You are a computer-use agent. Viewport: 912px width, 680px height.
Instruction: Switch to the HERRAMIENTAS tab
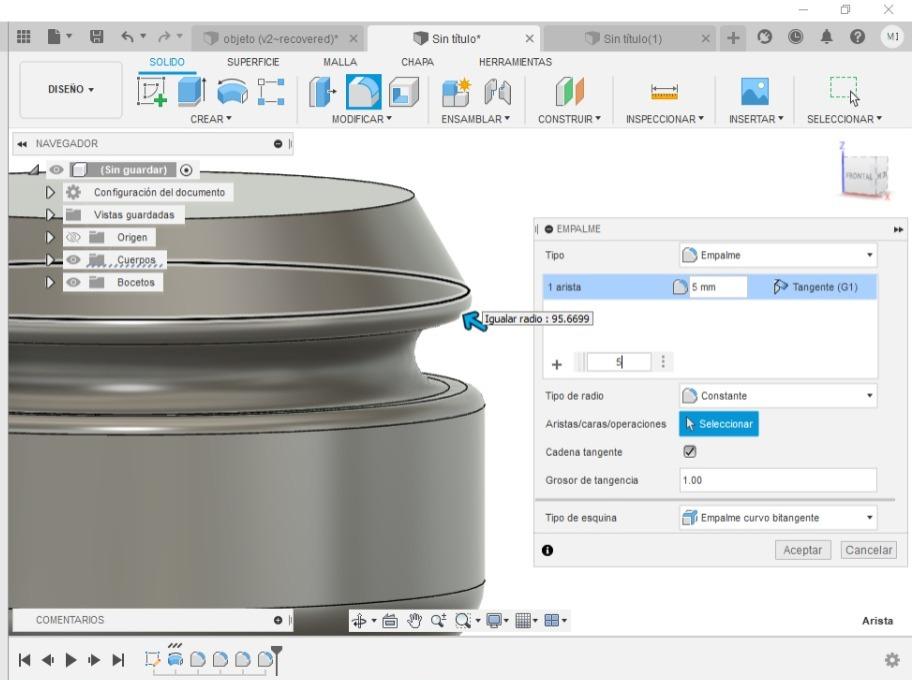pyautogui.click(x=515, y=62)
